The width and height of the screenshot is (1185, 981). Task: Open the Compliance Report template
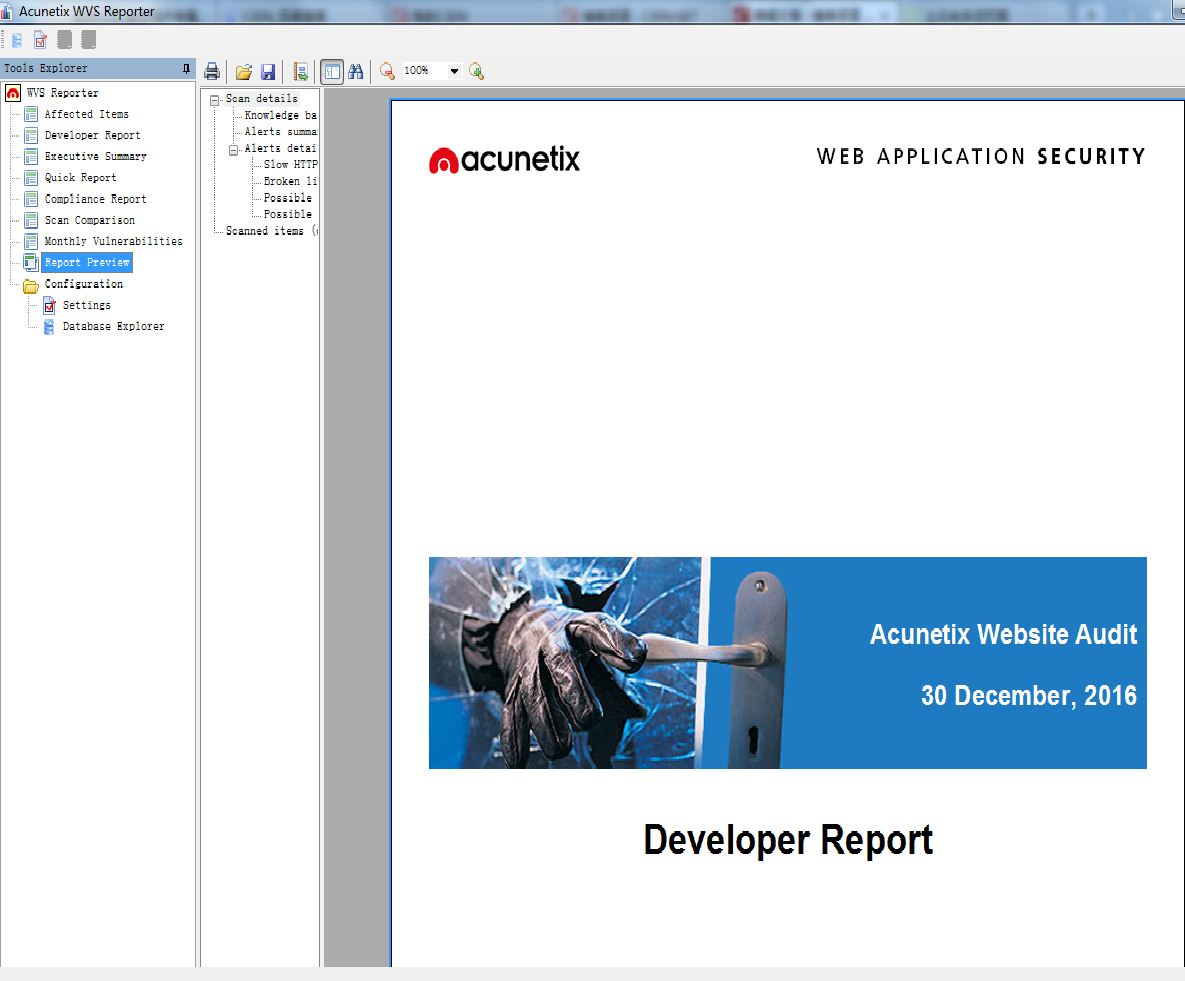tap(95, 199)
